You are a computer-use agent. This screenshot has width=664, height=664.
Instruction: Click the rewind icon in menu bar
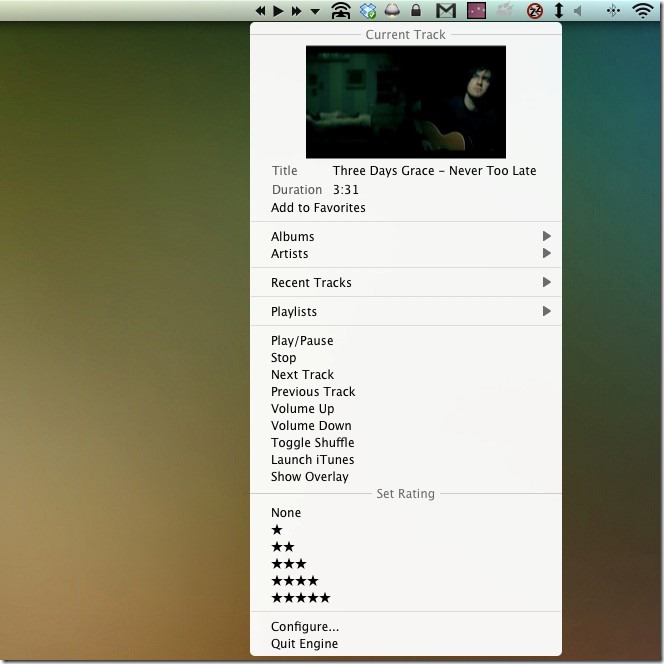click(x=261, y=11)
